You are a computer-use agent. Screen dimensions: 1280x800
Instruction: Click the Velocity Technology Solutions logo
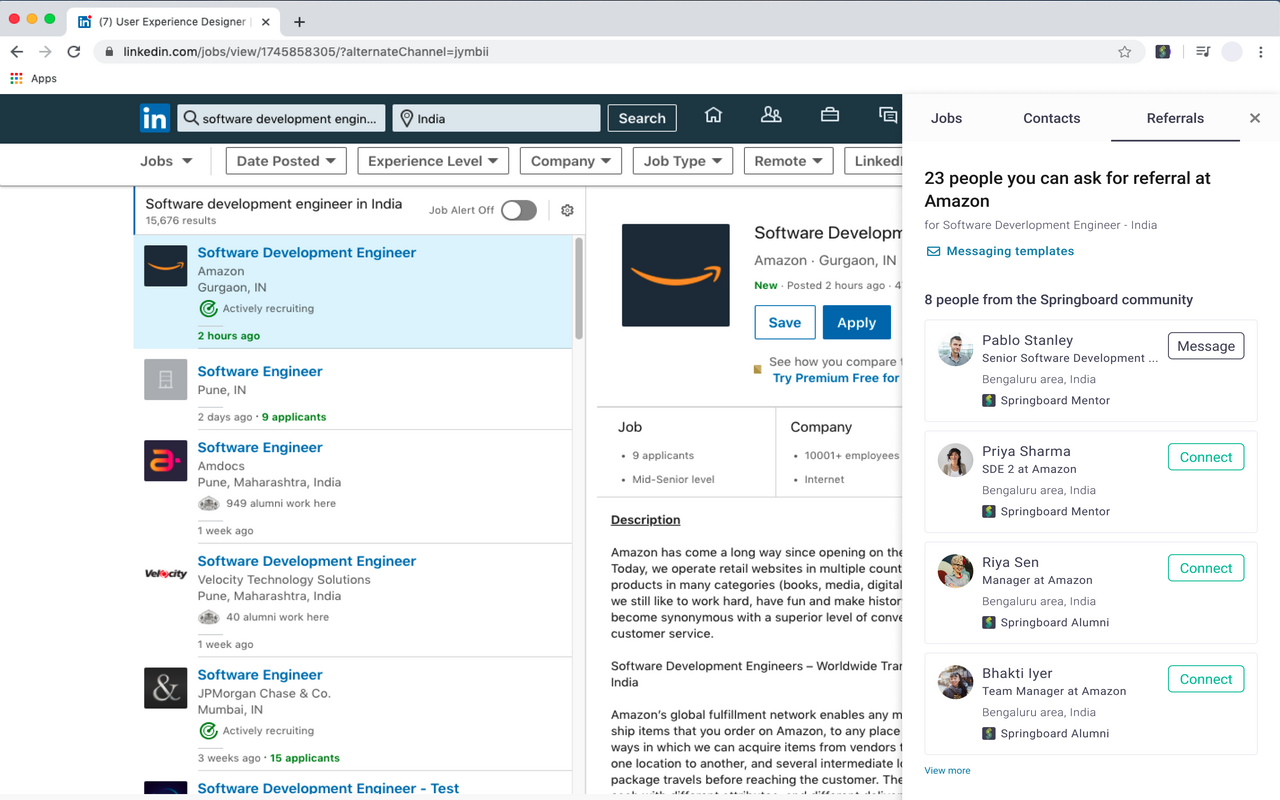click(165, 574)
